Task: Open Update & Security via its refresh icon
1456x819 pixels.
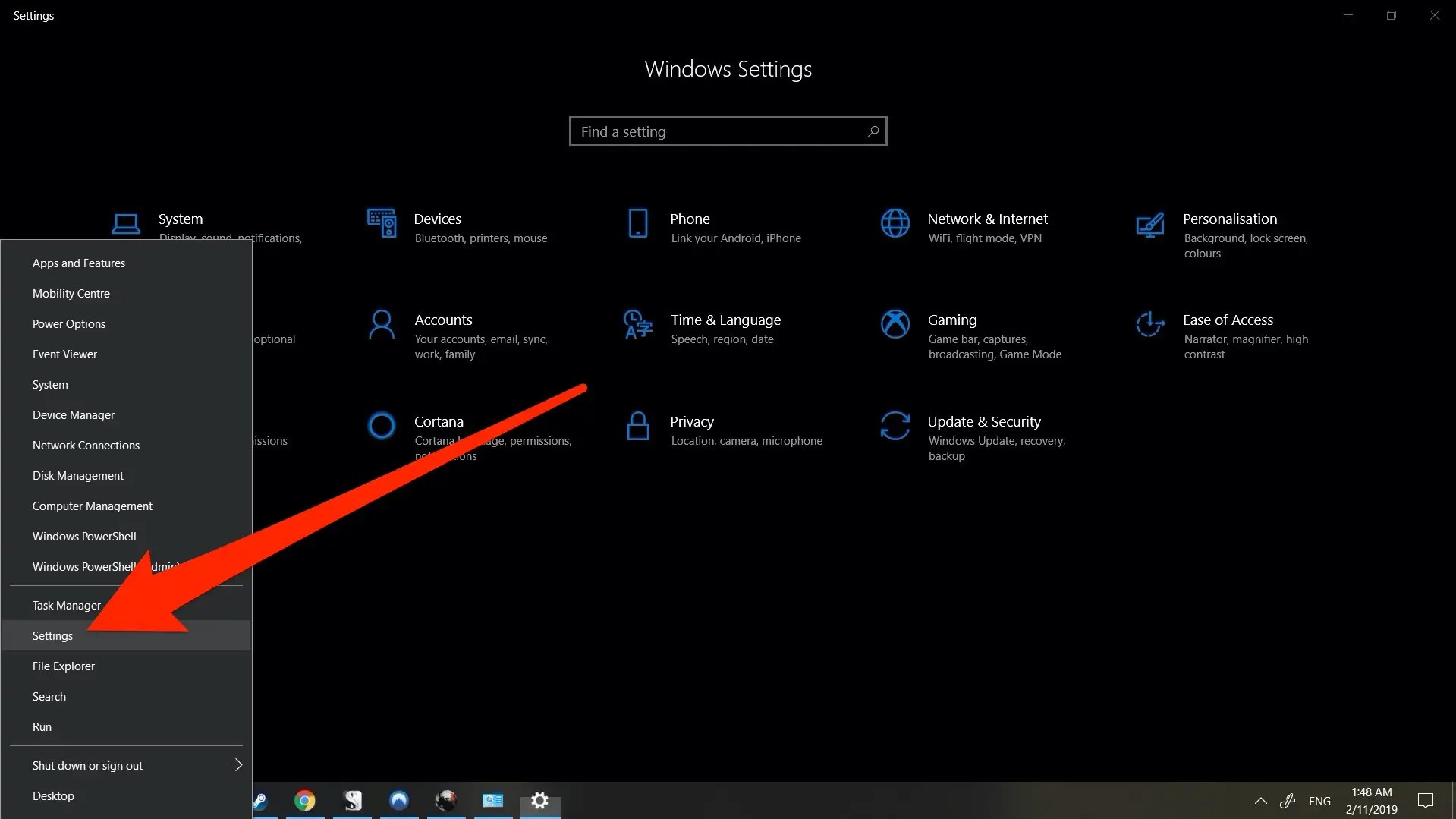Action: click(x=895, y=426)
